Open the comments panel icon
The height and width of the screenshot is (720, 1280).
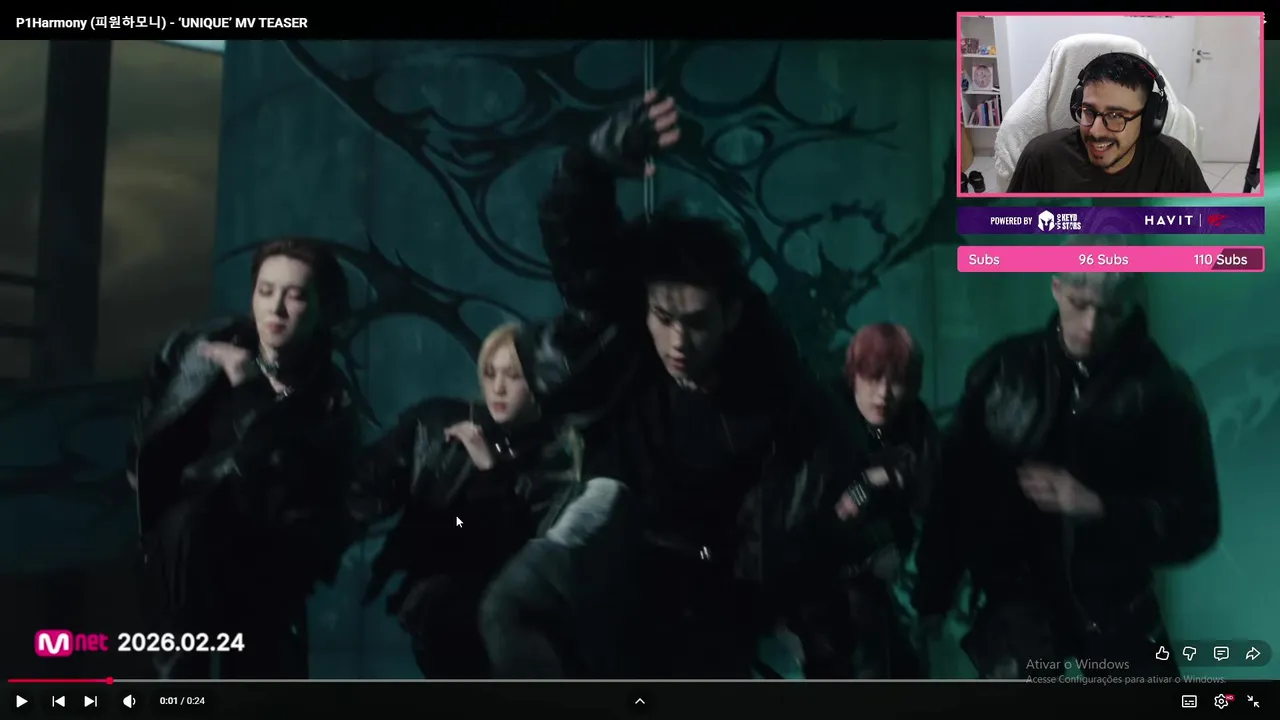click(x=1221, y=653)
